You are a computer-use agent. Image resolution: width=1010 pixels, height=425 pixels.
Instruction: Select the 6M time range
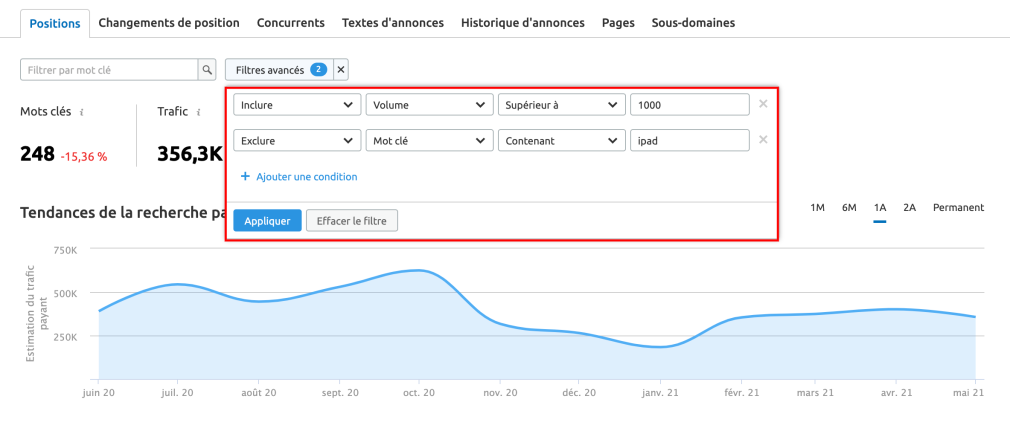pos(849,208)
